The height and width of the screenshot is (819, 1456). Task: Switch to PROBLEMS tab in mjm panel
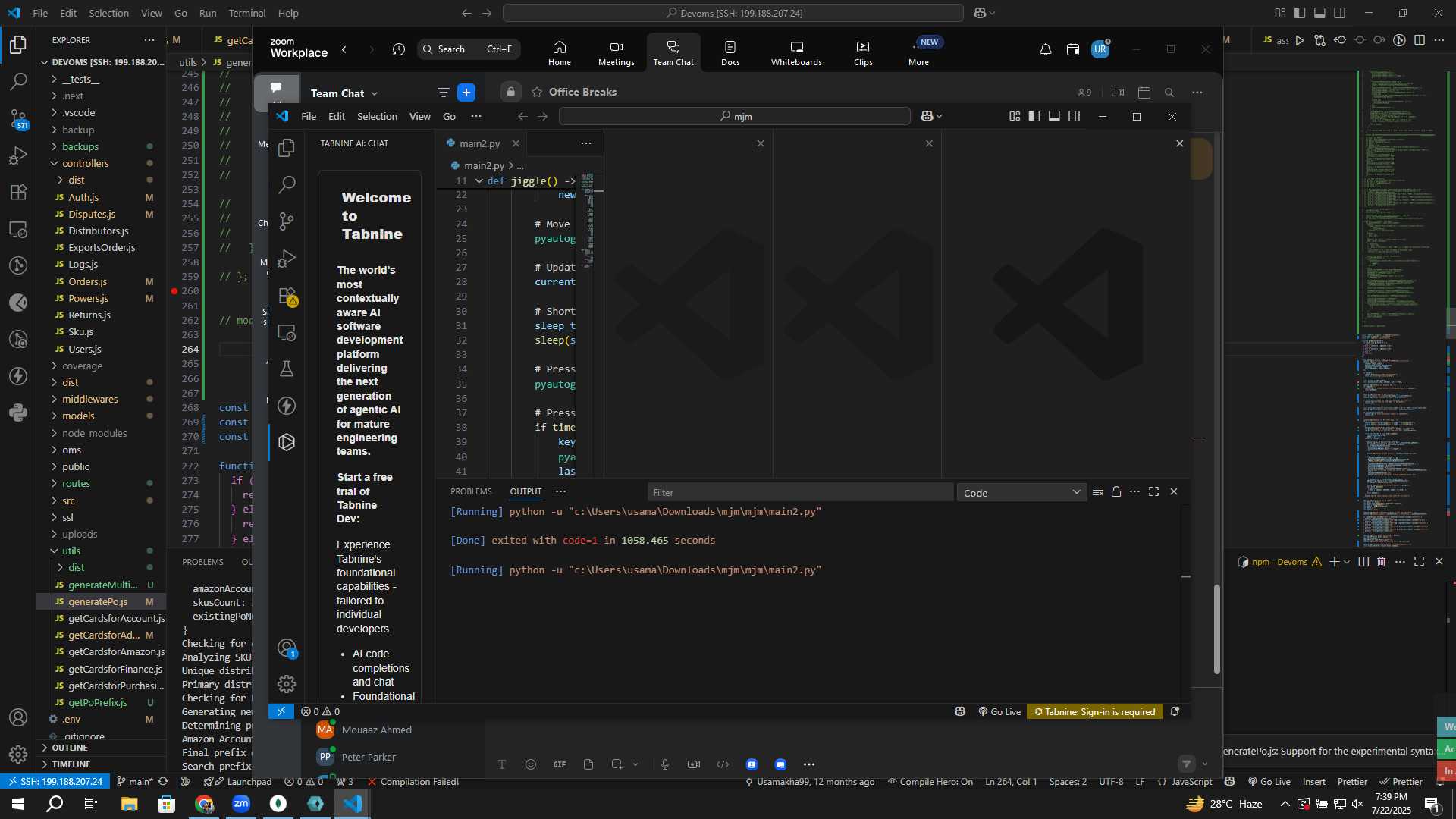471,491
